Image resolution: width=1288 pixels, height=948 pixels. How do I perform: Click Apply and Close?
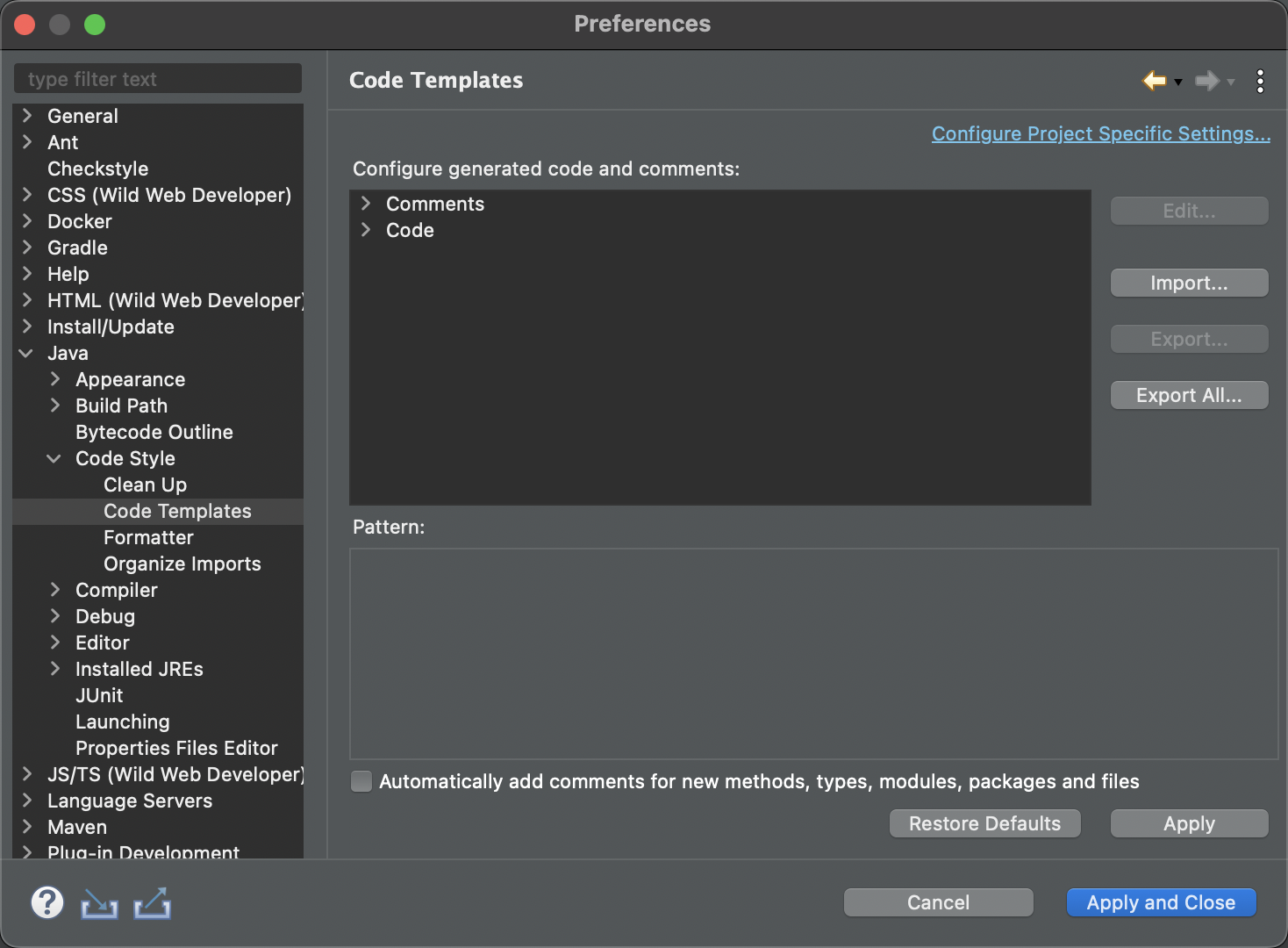[x=1161, y=902]
